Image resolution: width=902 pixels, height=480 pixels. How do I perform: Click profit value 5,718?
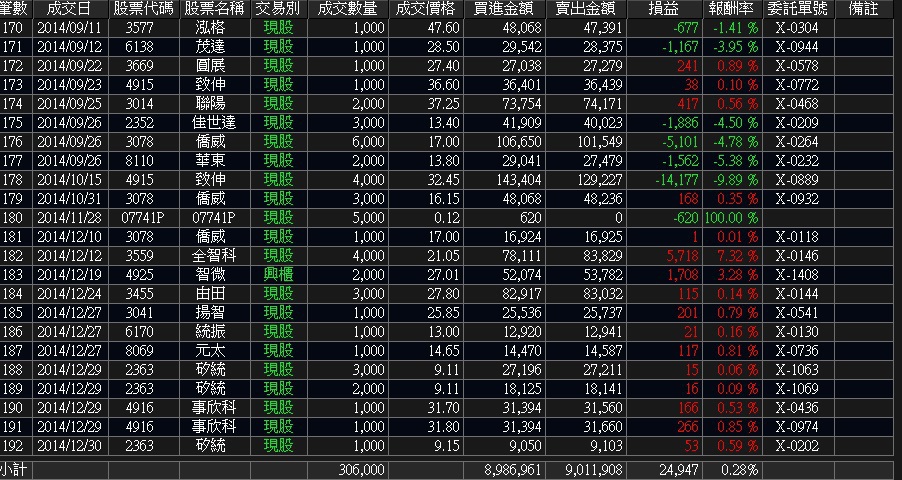682,256
